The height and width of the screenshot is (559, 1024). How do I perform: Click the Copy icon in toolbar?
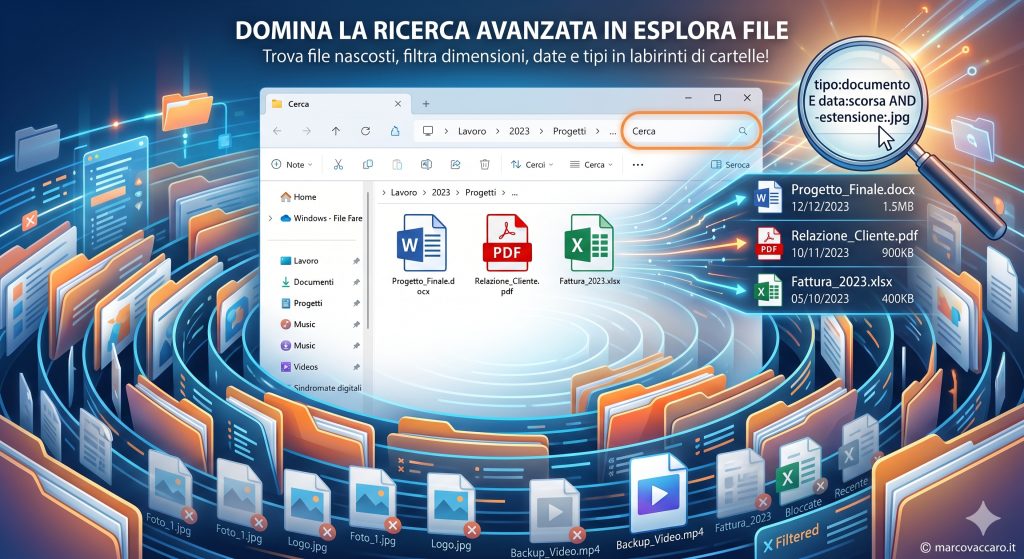coord(368,164)
